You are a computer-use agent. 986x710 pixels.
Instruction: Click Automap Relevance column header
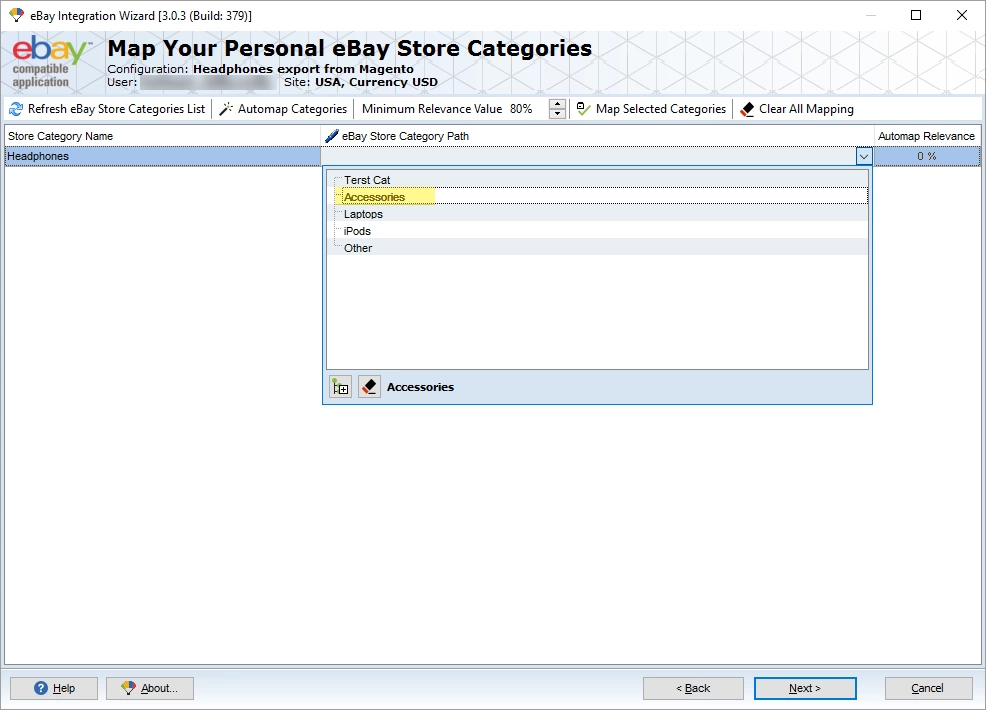coord(927,136)
